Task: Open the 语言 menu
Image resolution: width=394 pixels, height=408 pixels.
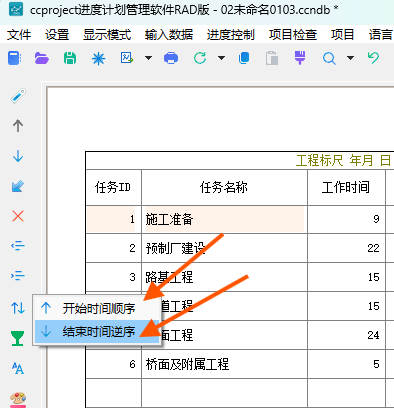Action: [x=381, y=35]
